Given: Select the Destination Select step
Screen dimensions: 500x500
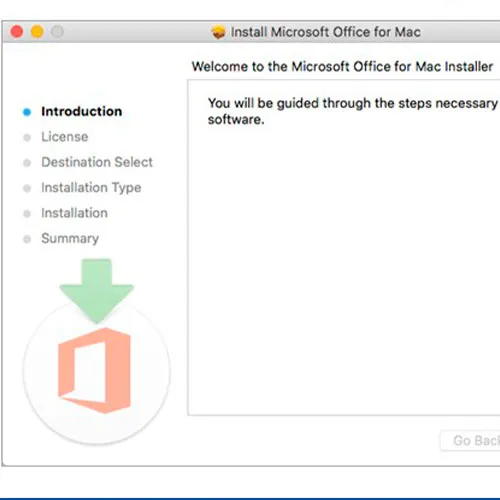Looking at the screenshot, I should click(97, 162).
